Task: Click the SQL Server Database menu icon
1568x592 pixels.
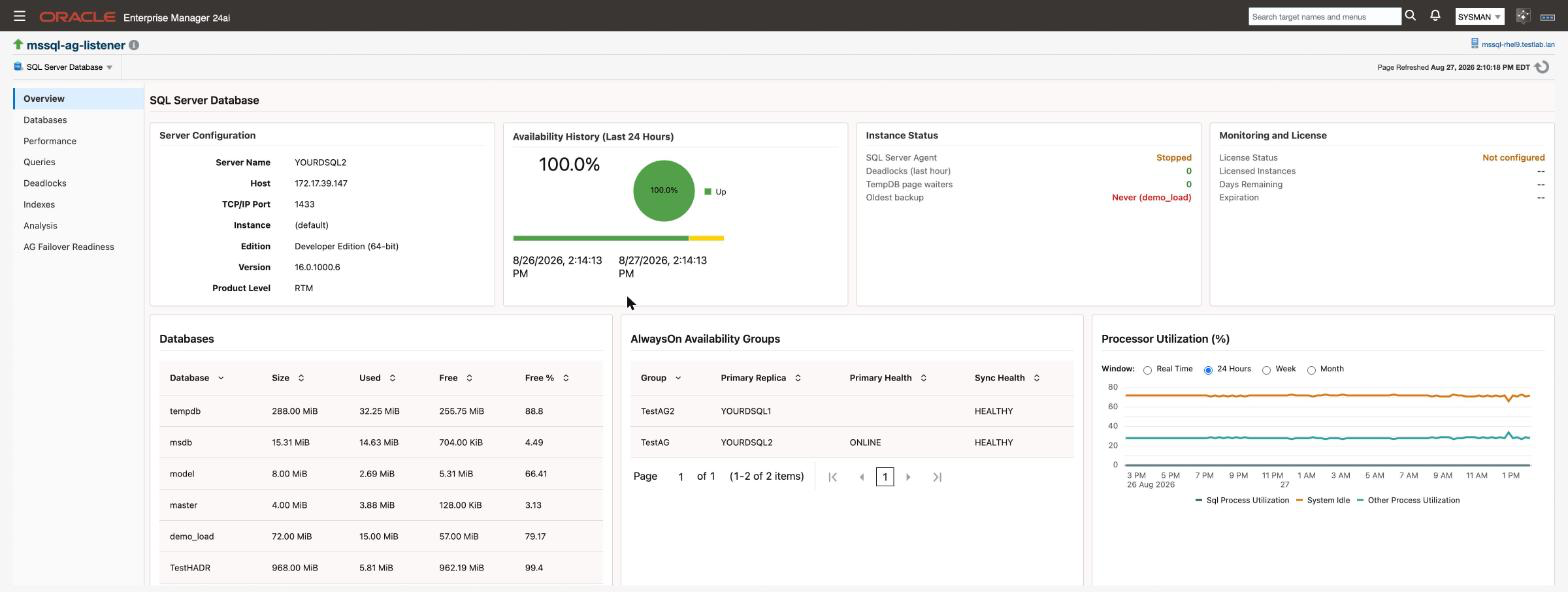Action: click(18, 67)
